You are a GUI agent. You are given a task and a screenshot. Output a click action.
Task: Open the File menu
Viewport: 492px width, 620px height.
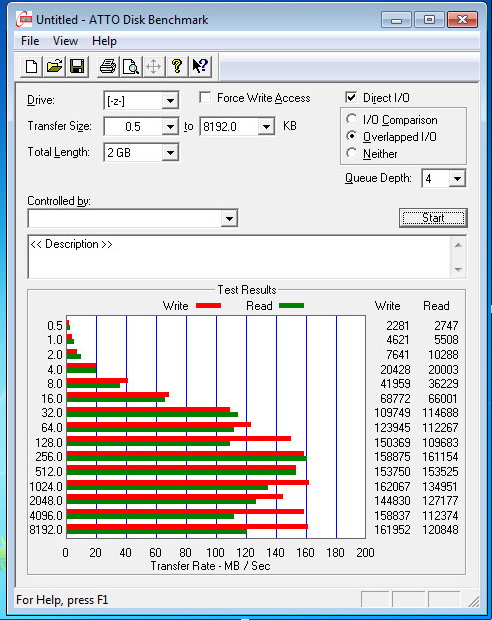(x=30, y=41)
